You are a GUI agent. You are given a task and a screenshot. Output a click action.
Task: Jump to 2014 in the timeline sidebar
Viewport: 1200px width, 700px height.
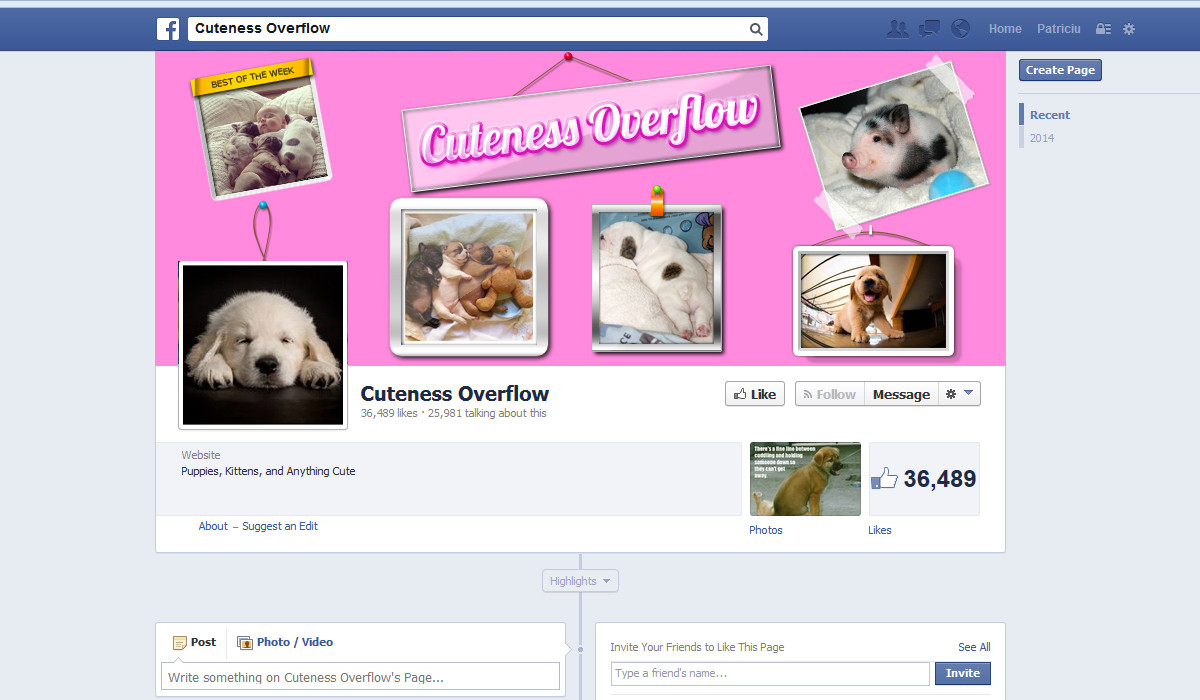point(1042,138)
